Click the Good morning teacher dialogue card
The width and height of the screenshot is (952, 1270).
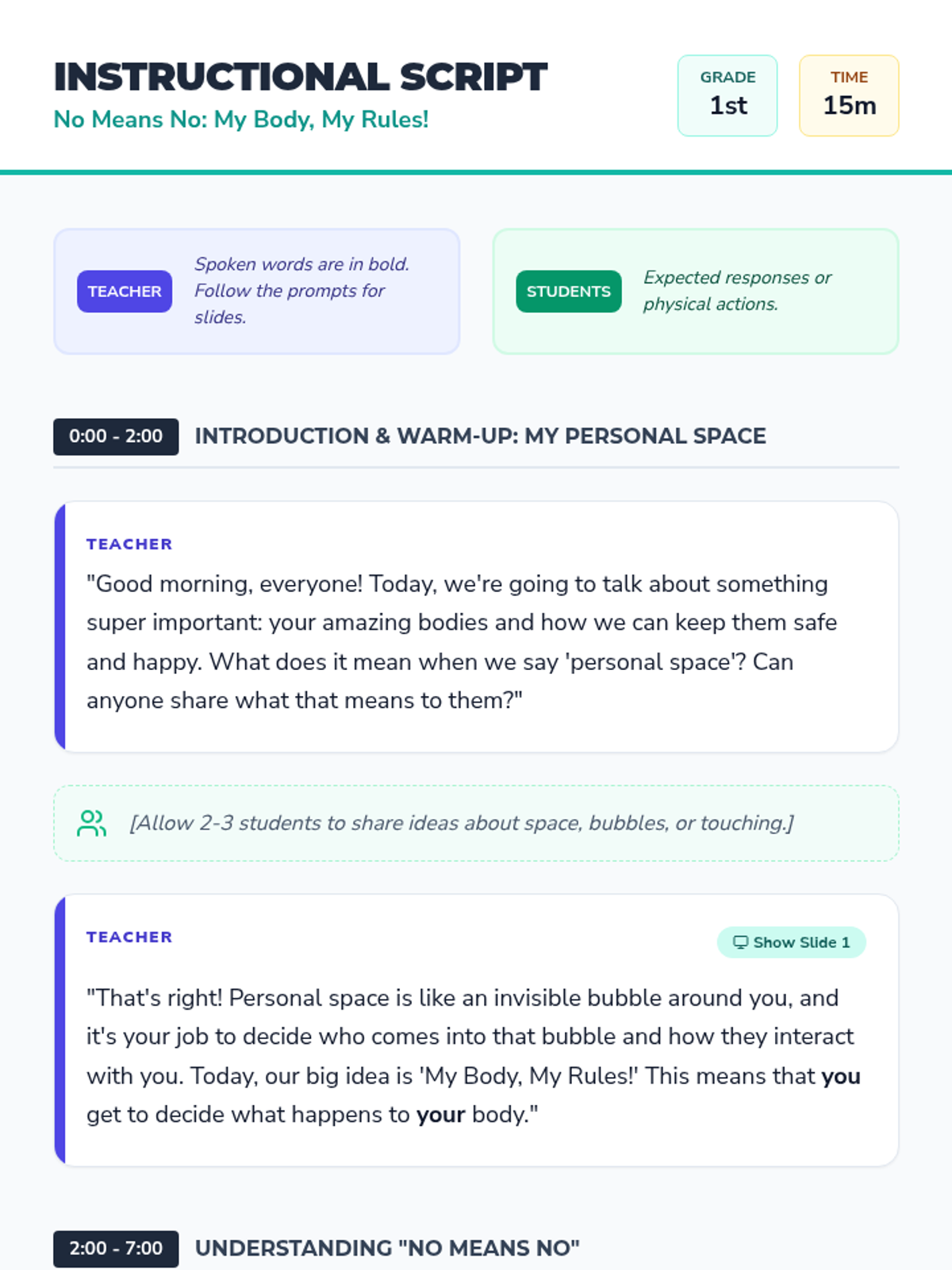pyautogui.click(x=476, y=626)
